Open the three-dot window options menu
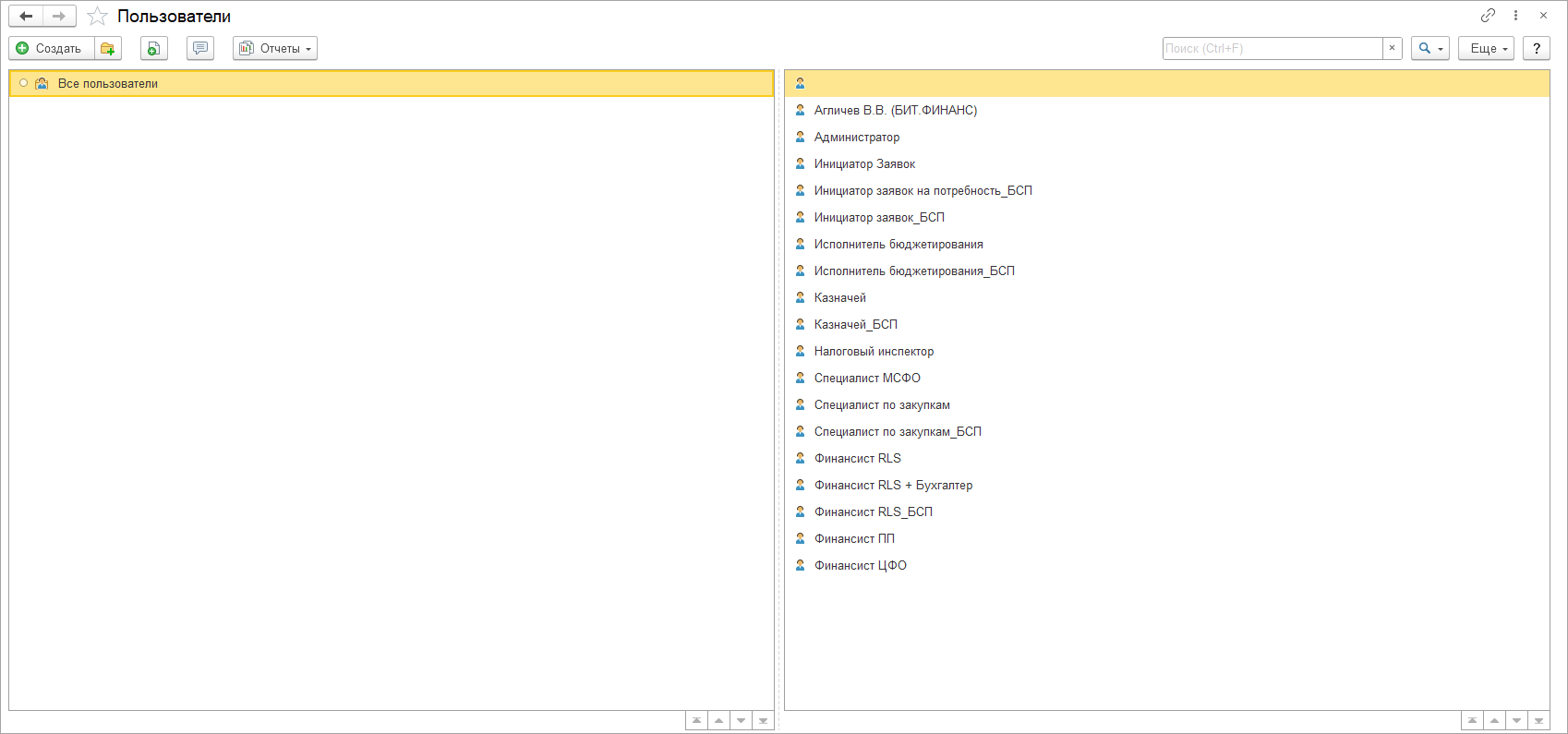This screenshot has height=734, width=1568. point(1515,16)
